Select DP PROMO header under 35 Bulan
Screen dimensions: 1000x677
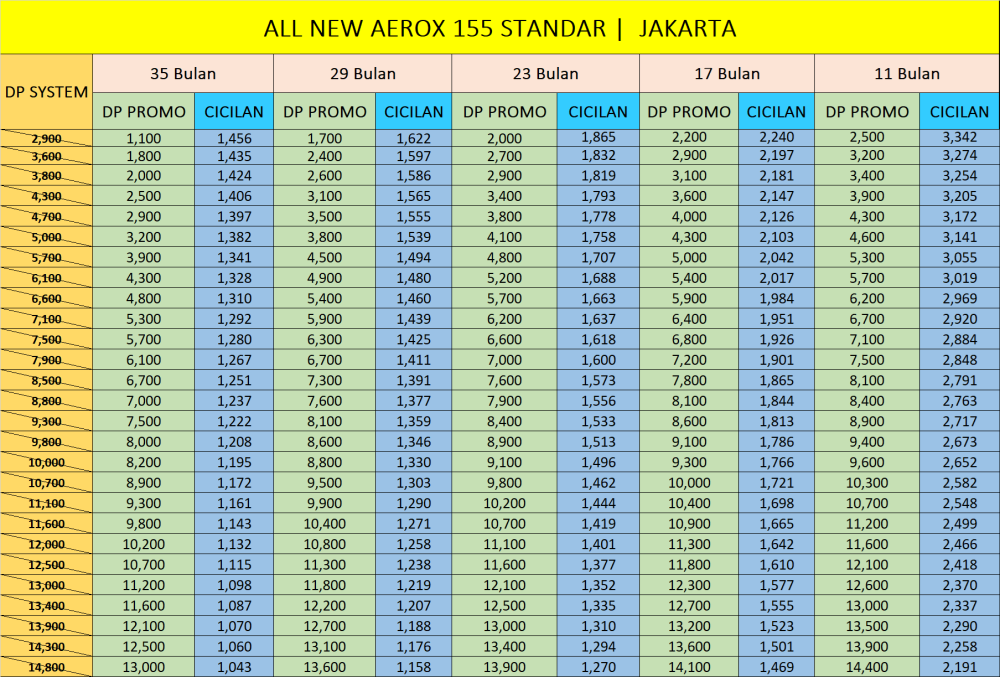[x=144, y=112]
